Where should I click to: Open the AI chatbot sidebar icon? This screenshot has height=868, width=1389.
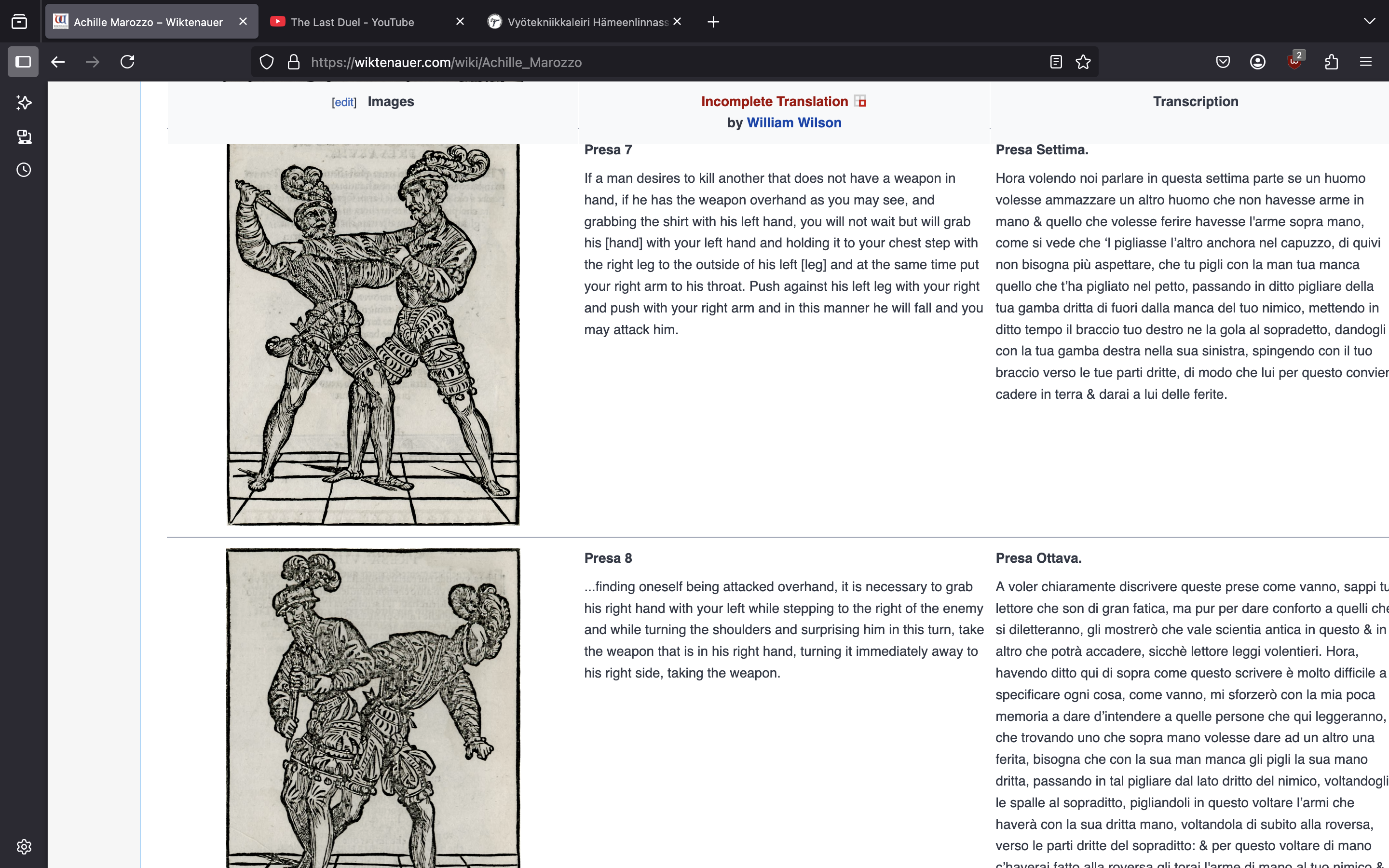(24, 103)
